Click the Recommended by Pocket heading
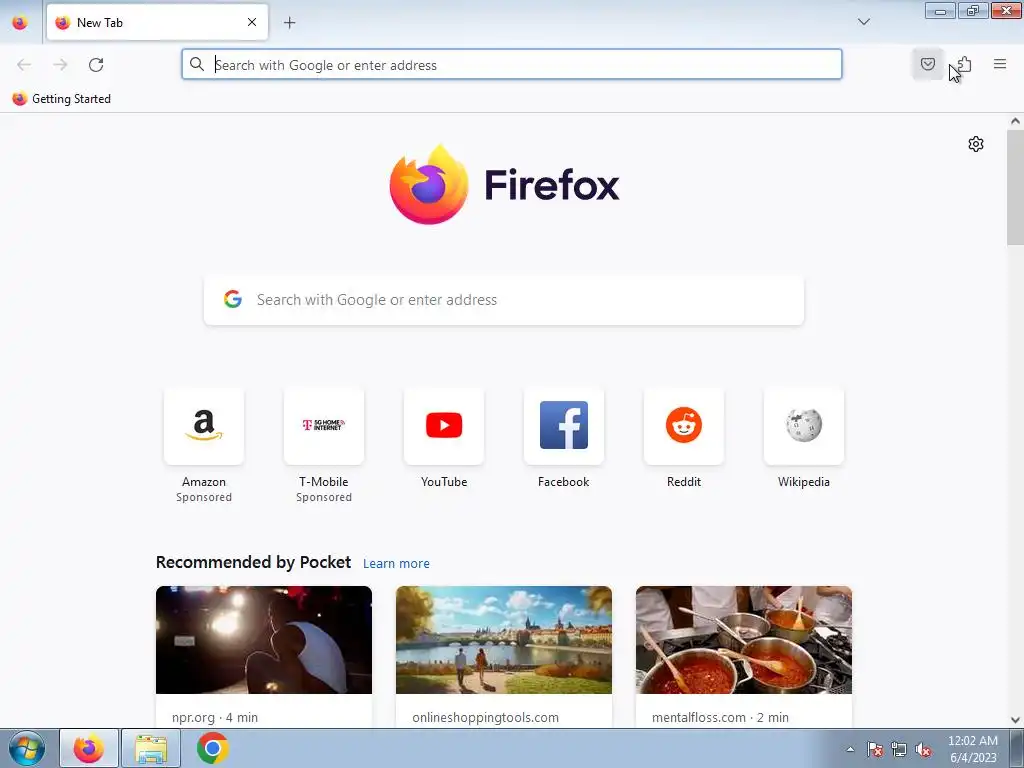This screenshot has width=1024, height=768. (x=253, y=562)
